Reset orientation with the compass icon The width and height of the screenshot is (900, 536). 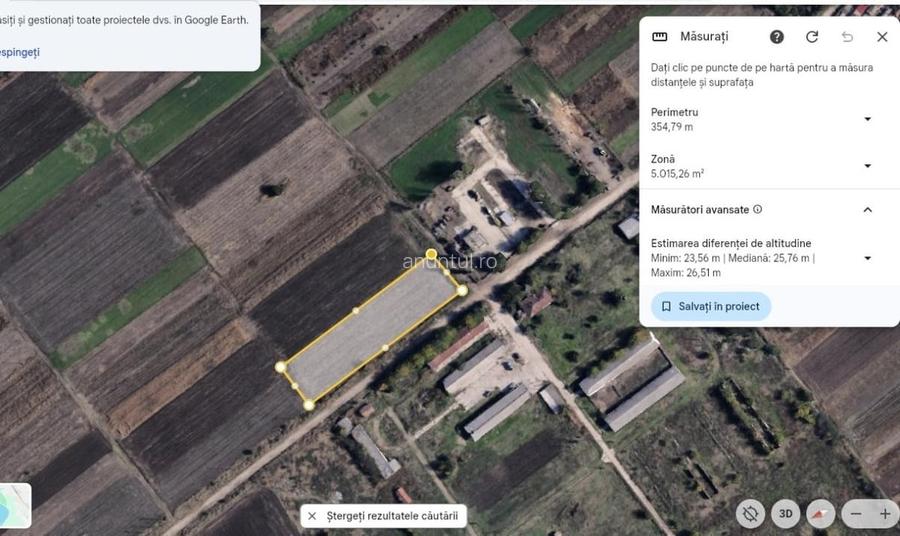point(820,514)
